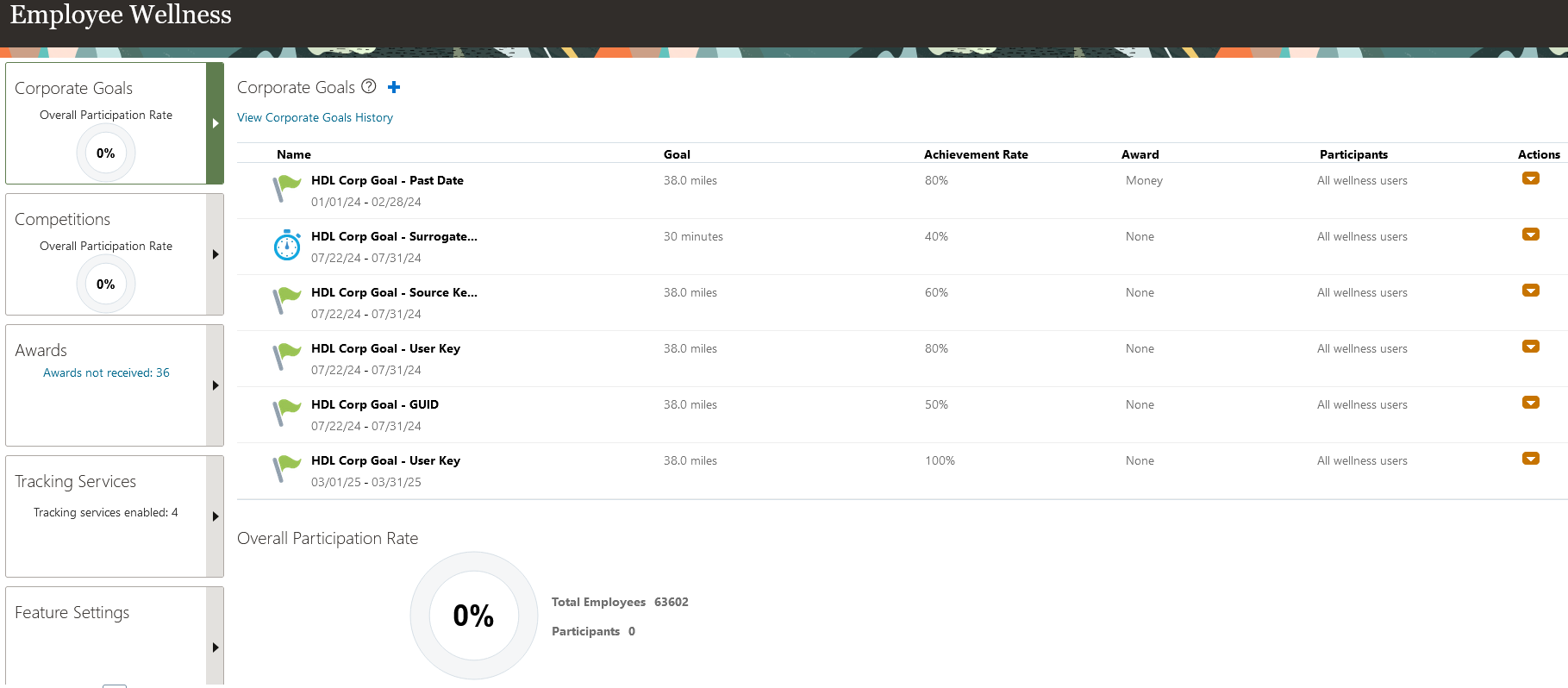Expand the Awards panel arrow

pyautogui.click(x=216, y=385)
